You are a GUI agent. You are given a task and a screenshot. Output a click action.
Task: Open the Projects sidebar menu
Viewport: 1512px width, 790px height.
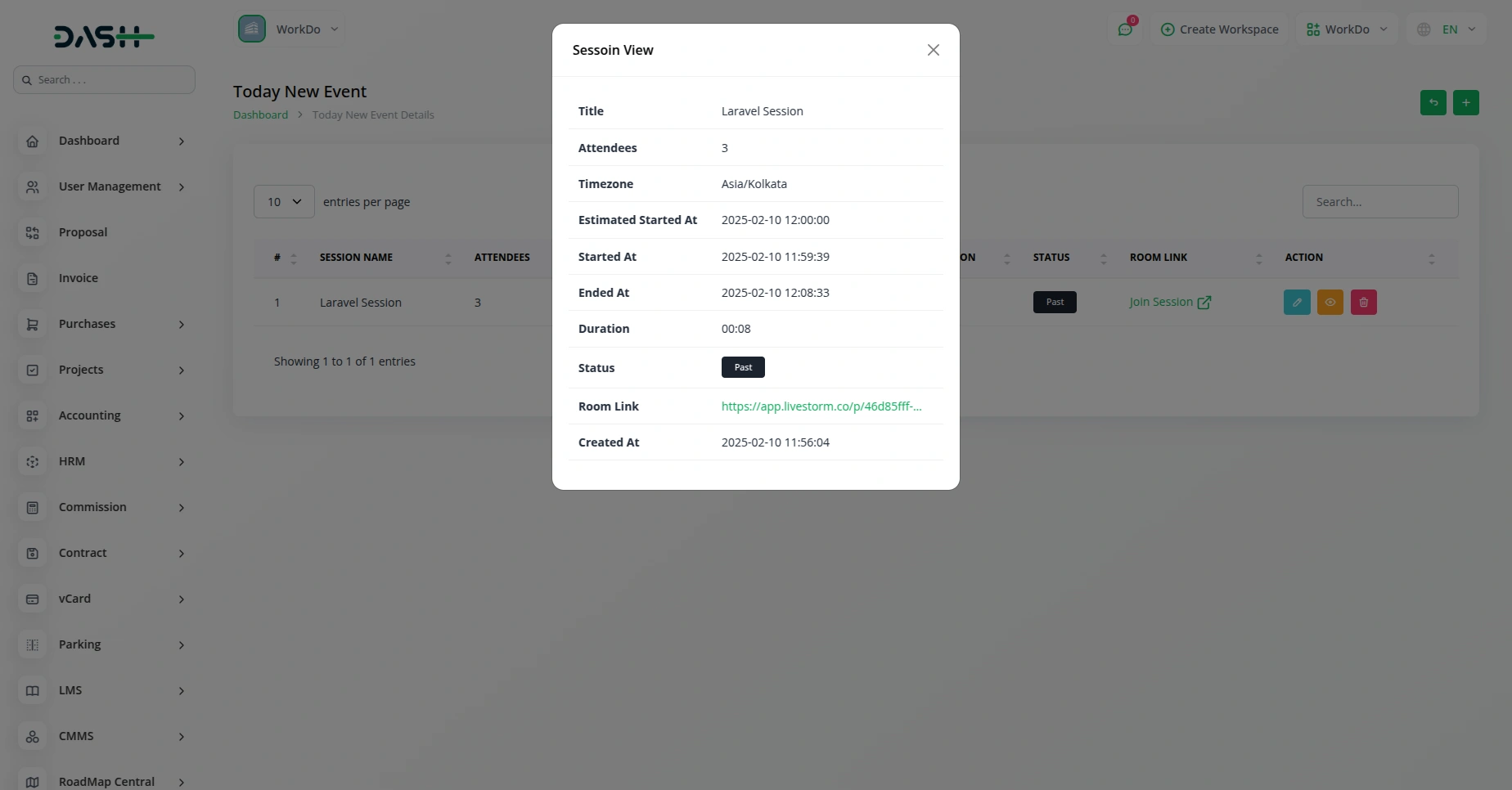click(81, 370)
